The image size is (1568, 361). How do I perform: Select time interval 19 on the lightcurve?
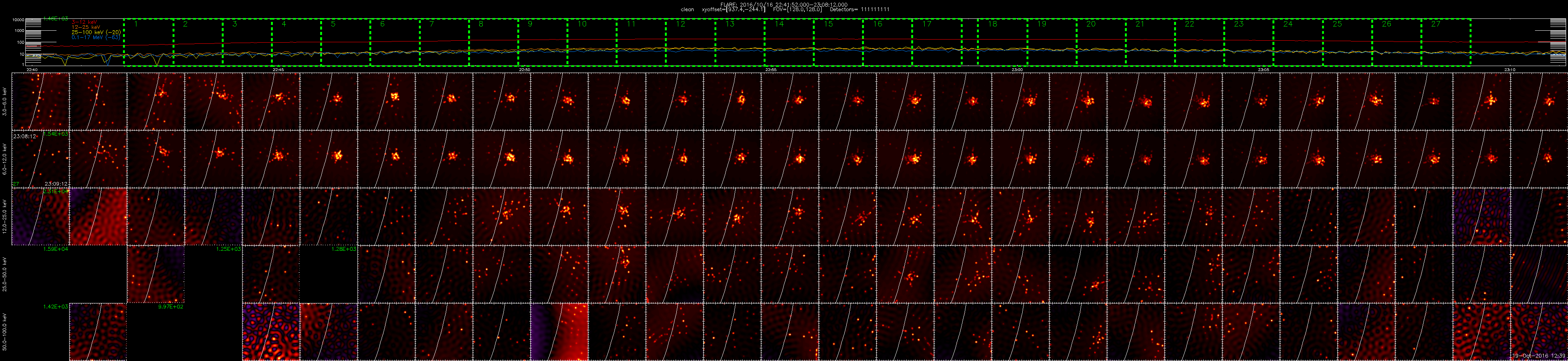tap(1052, 42)
